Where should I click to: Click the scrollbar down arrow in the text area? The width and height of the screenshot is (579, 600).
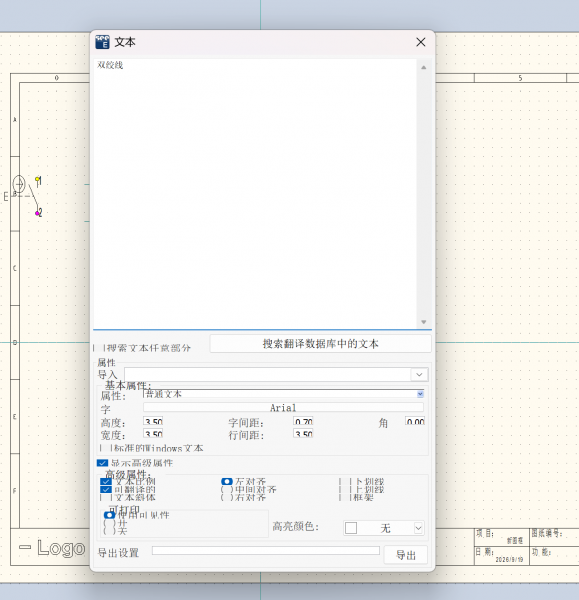click(424, 322)
